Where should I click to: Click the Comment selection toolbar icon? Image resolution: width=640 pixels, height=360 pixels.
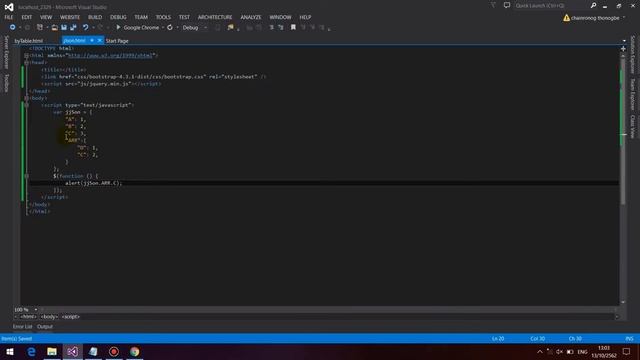[271, 27]
